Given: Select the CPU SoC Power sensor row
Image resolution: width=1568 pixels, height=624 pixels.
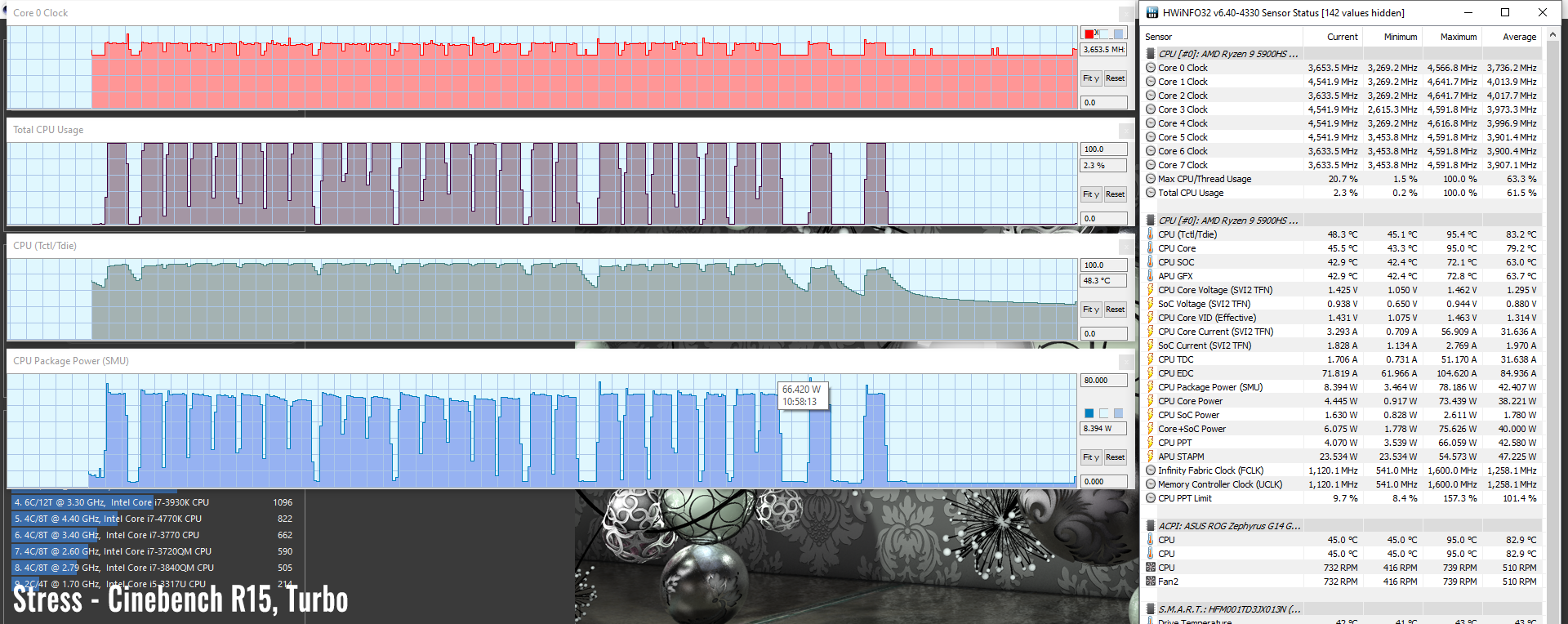Looking at the screenshot, I should pos(1342,415).
